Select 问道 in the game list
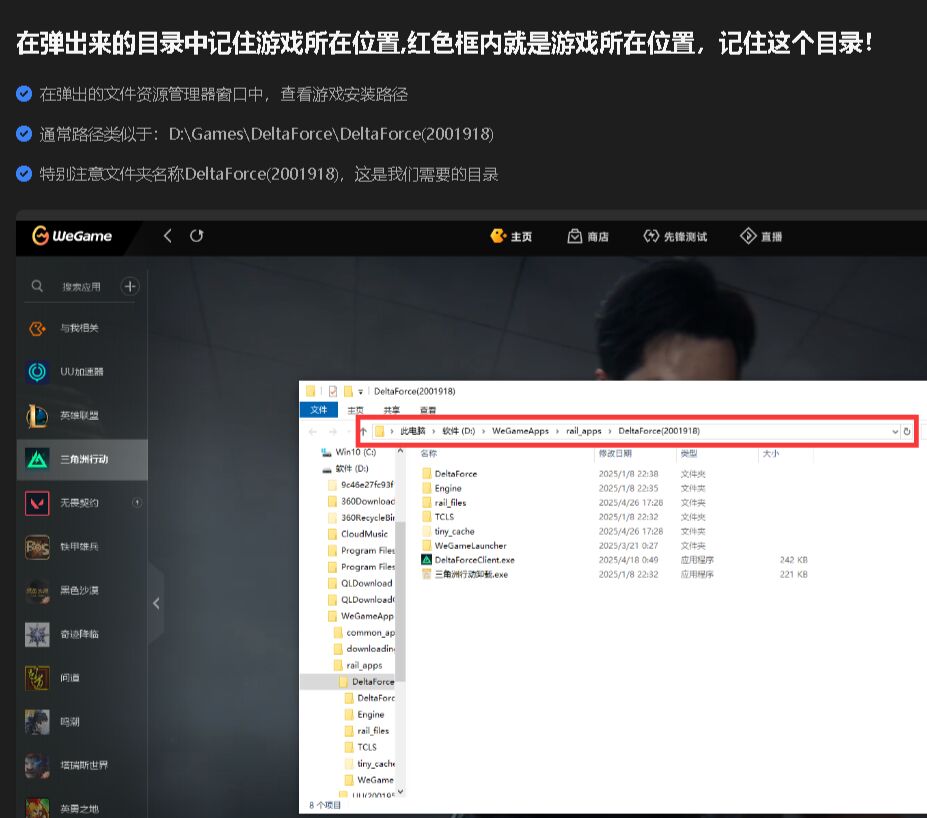The width and height of the screenshot is (927, 818). (x=82, y=678)
